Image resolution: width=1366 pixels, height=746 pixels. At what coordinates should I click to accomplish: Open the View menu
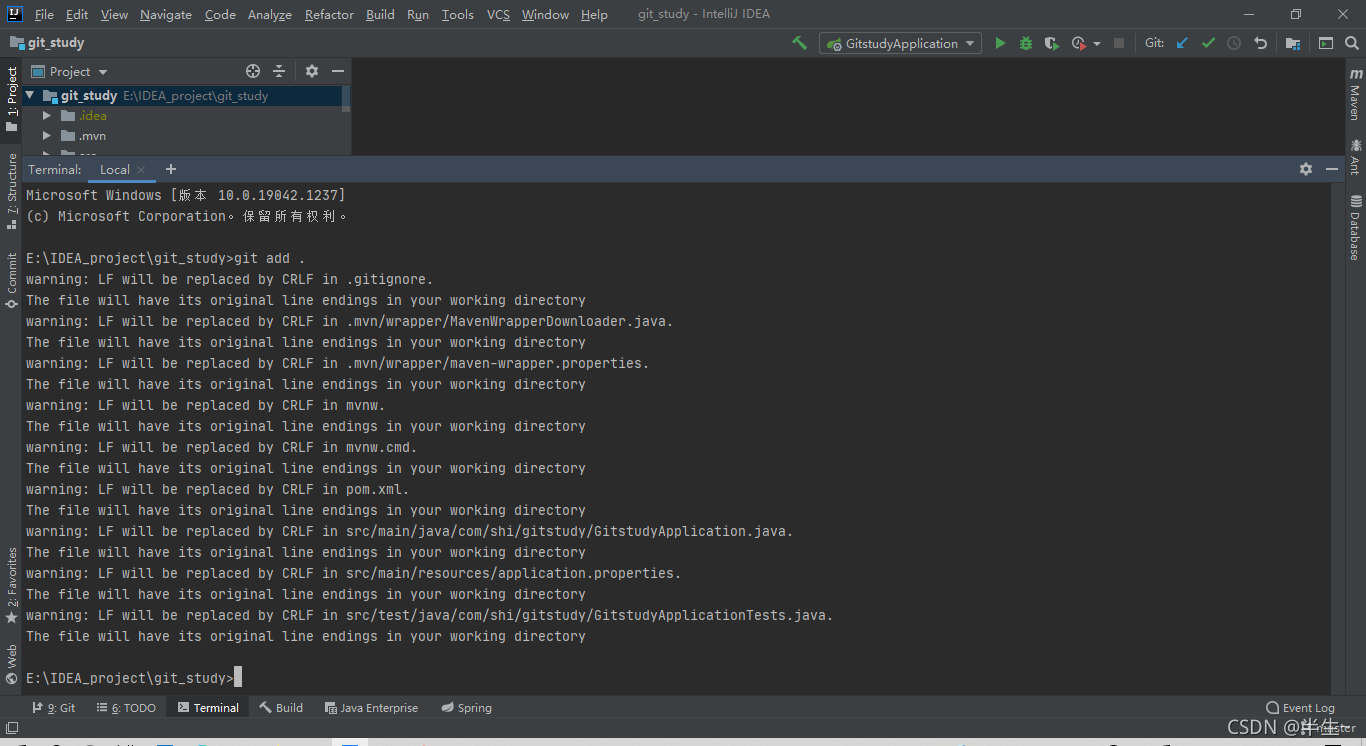pos(114,14)
